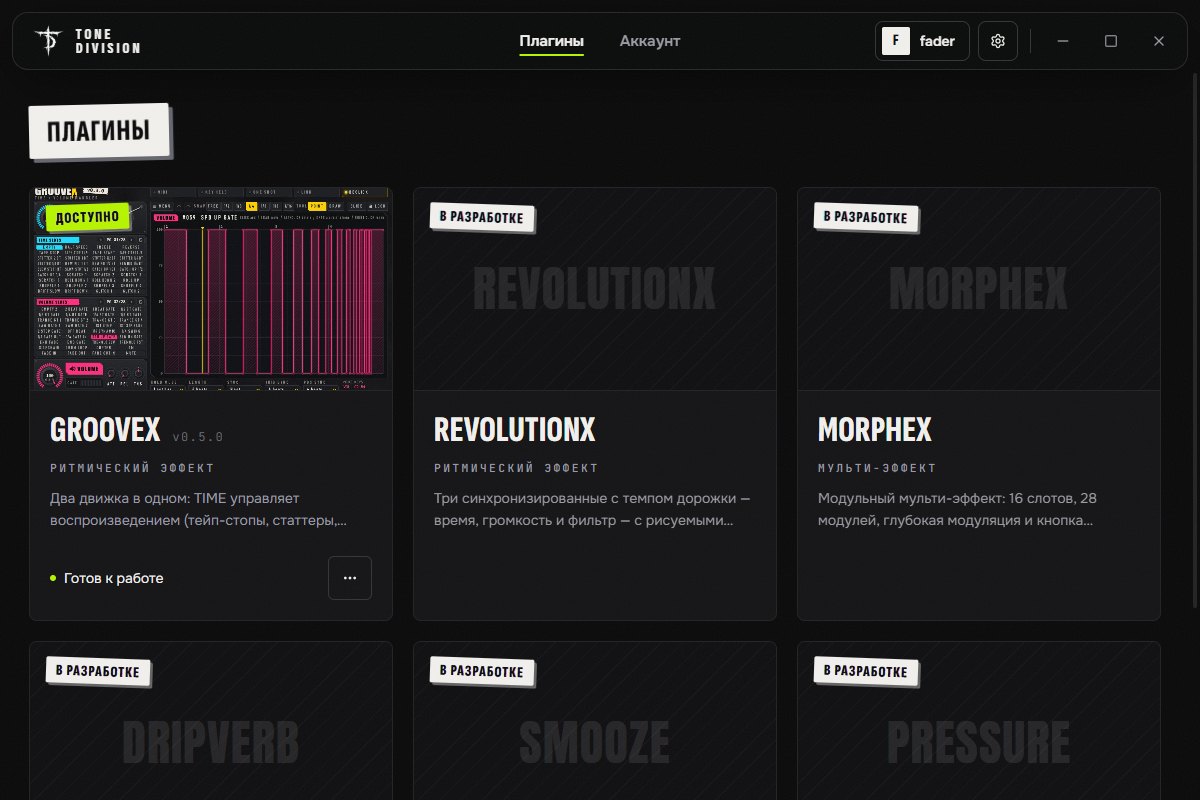
Task: Click "РИТМИЧЕСКИЙ ЭФФЕКТ" label under GrooveX
Action: pyautogui.click(x=132, y=468)
